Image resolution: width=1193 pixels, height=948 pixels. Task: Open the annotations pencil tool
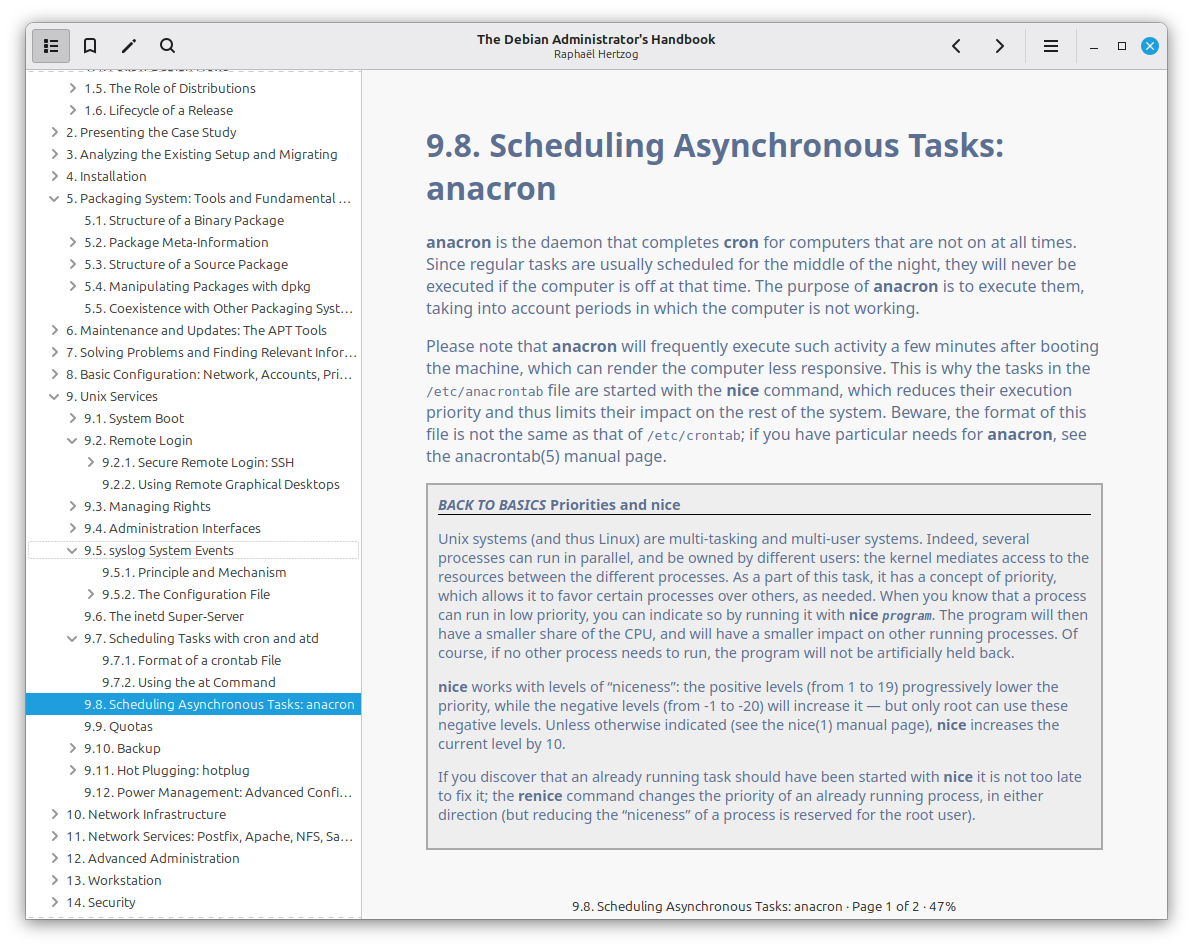click(x=129, y=46)
